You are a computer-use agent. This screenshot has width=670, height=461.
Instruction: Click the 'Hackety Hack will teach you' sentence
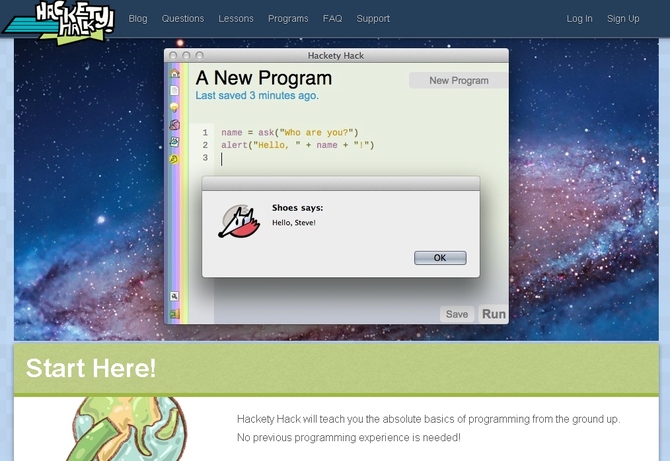428,419
